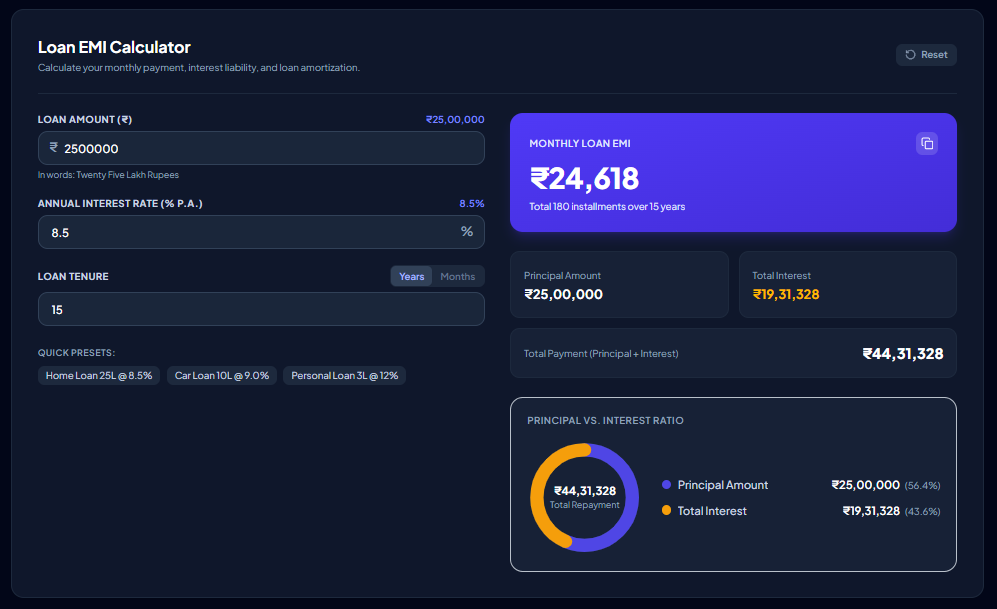
Task: Click the percent symbol in interest rate field
Action: (x=467, y=231)
